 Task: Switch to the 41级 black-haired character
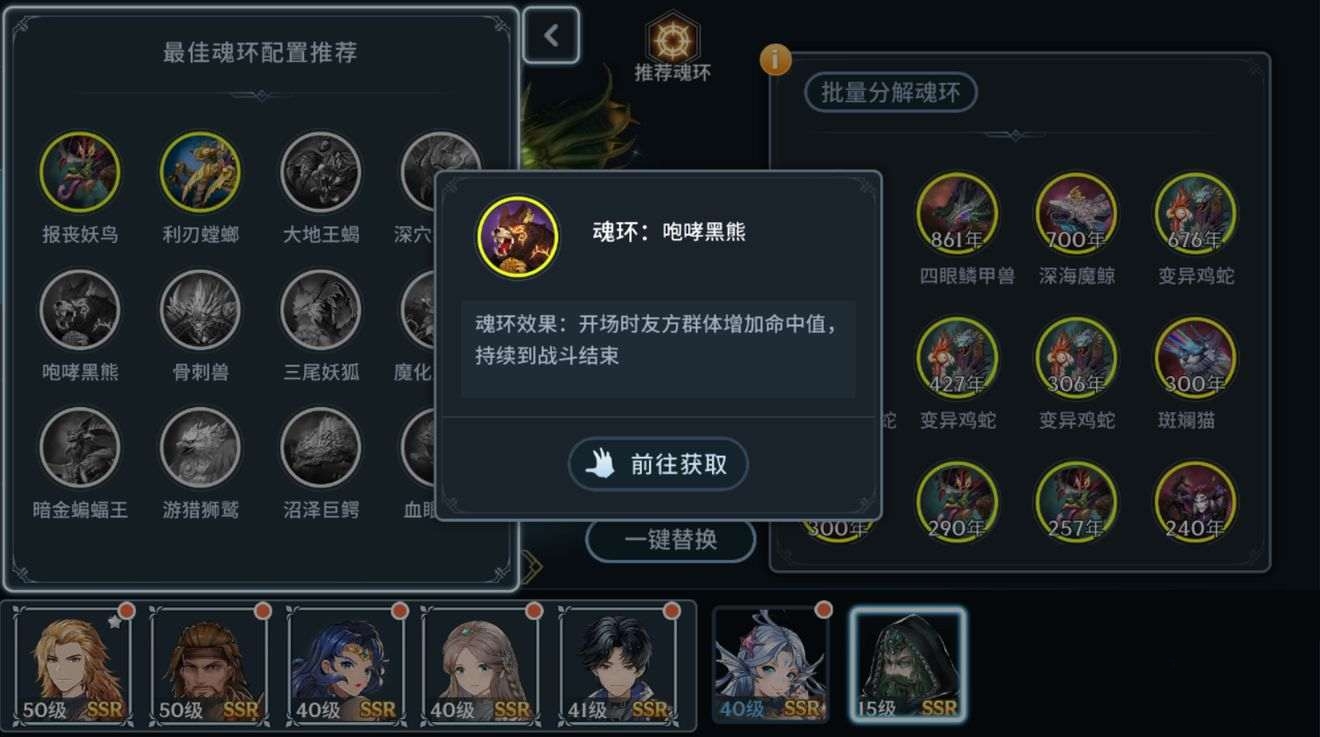pyautogui.click(x=616, y=665)
